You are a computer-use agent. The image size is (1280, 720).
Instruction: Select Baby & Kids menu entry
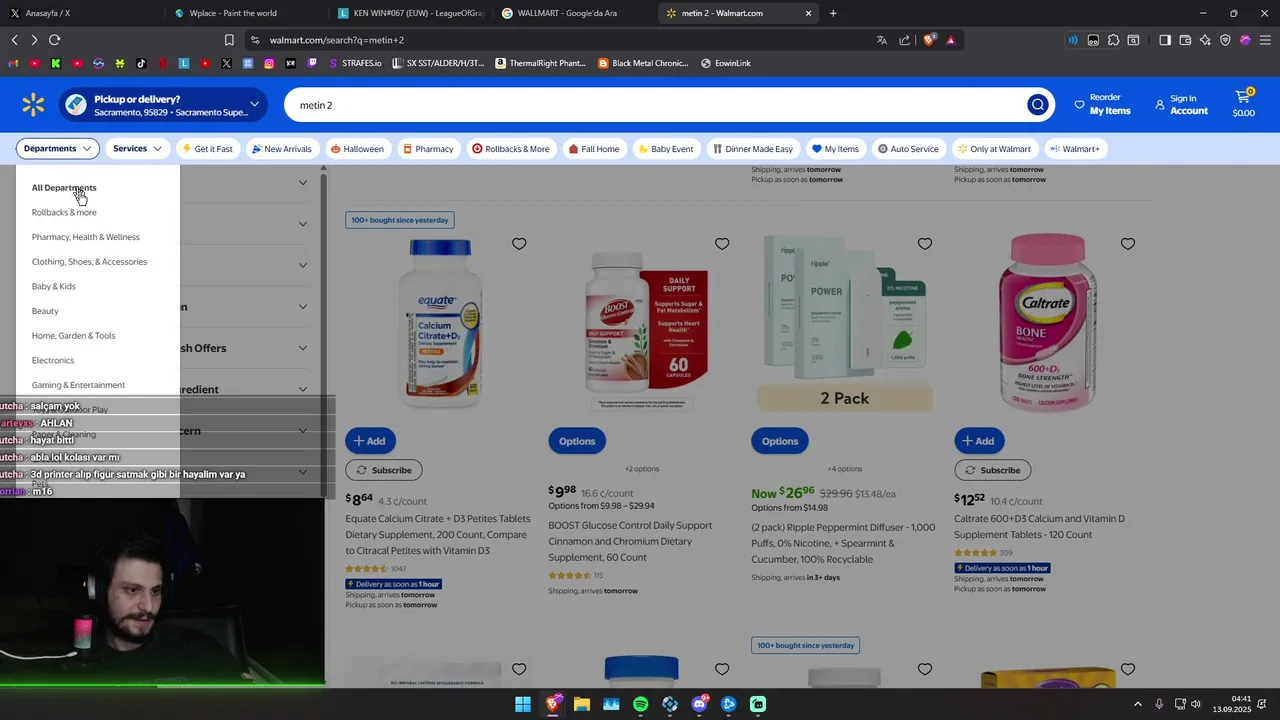pos(54,287)
